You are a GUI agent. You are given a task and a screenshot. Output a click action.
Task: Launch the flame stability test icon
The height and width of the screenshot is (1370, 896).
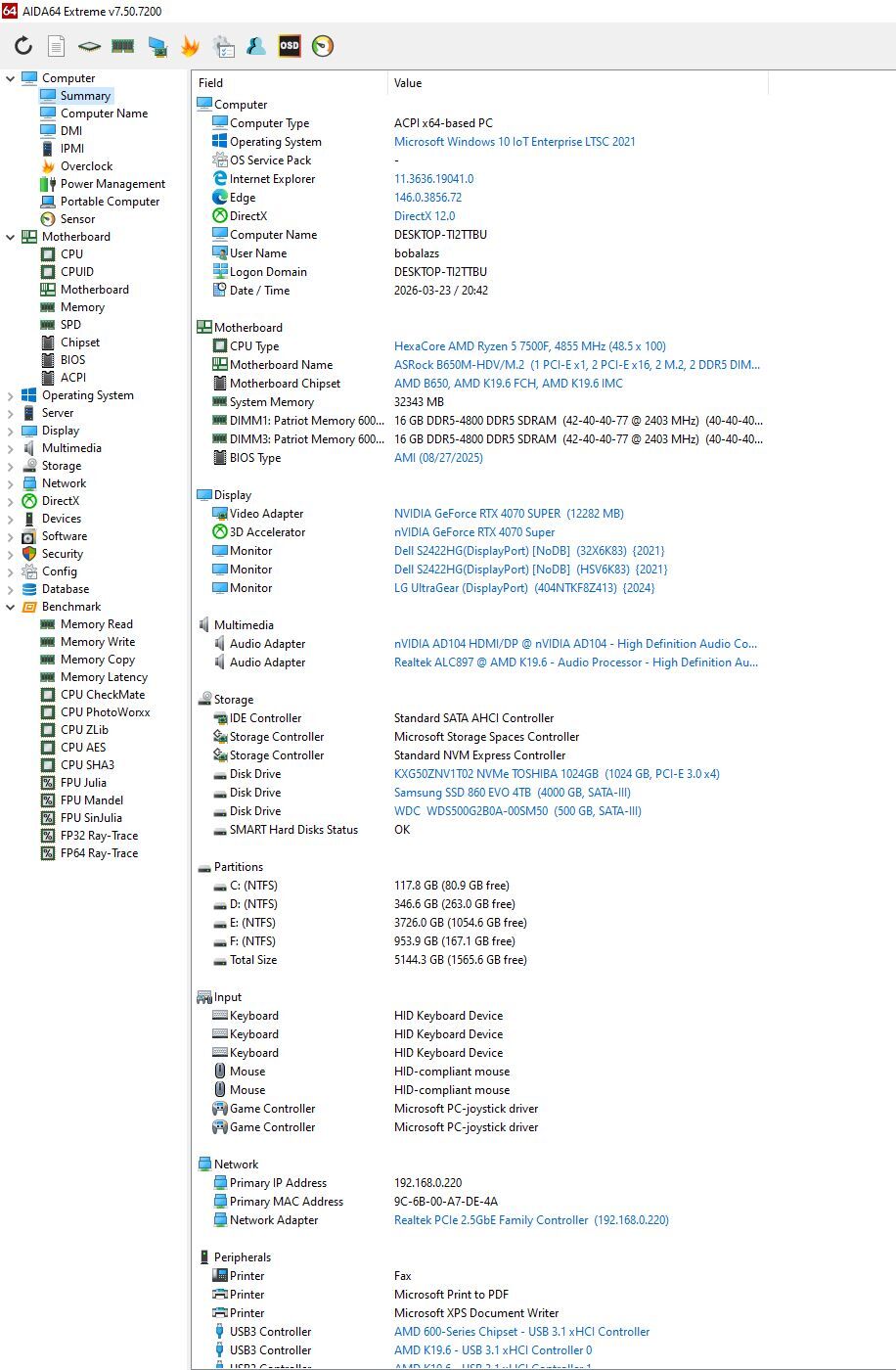click(x=190, y=46)
